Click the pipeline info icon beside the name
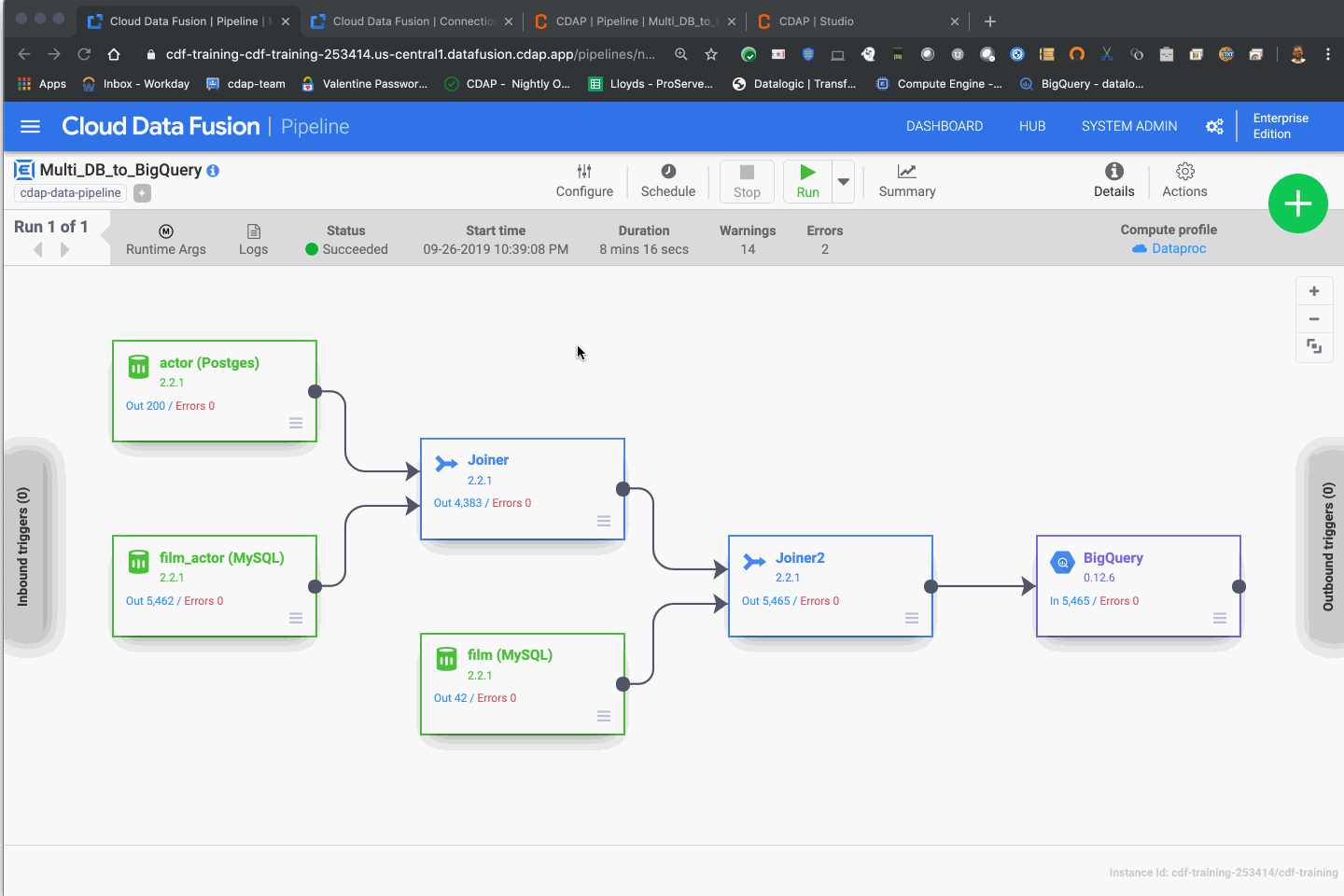The image size is (1344, 896). point(213,171)
